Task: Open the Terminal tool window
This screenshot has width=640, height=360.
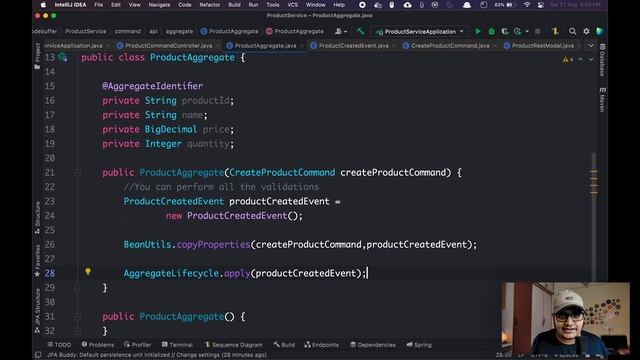Action: 177,345
